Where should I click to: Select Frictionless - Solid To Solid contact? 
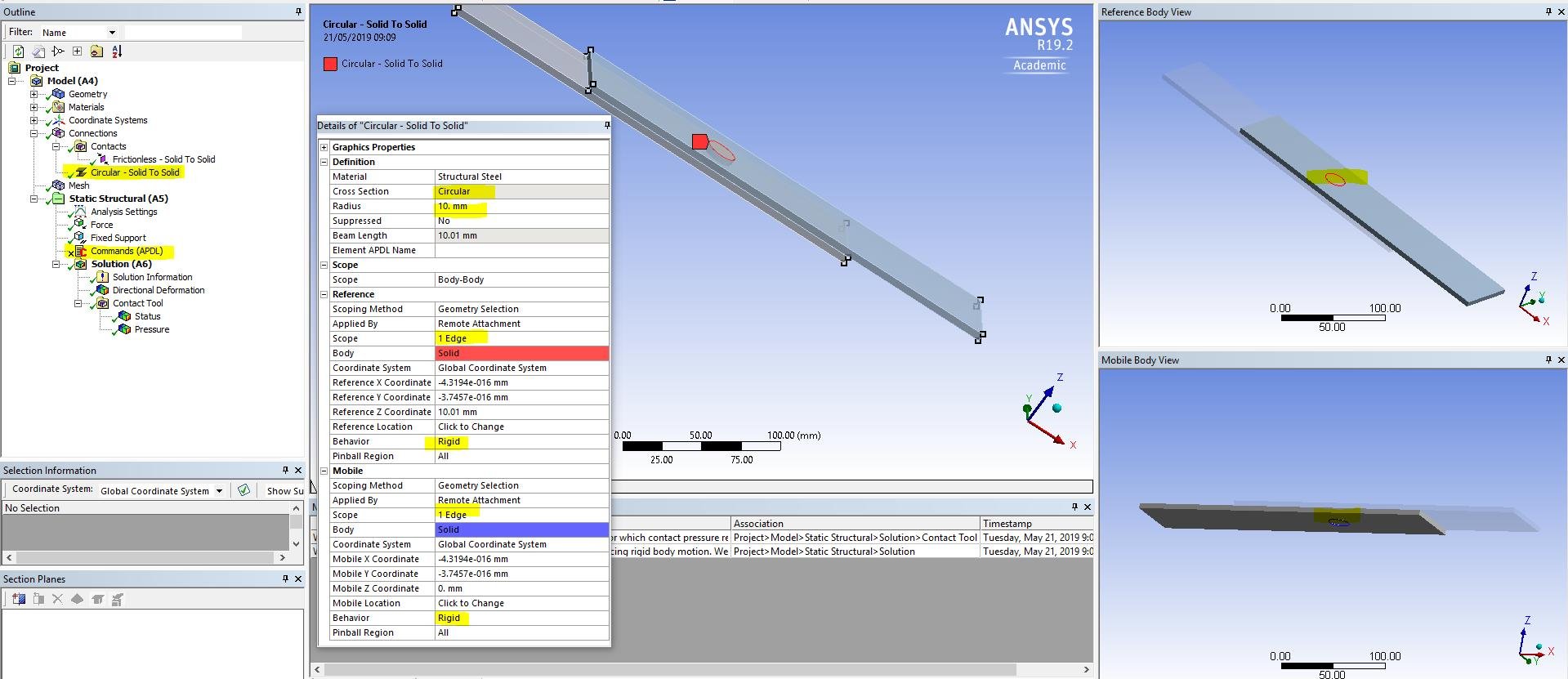click(163, 159)
